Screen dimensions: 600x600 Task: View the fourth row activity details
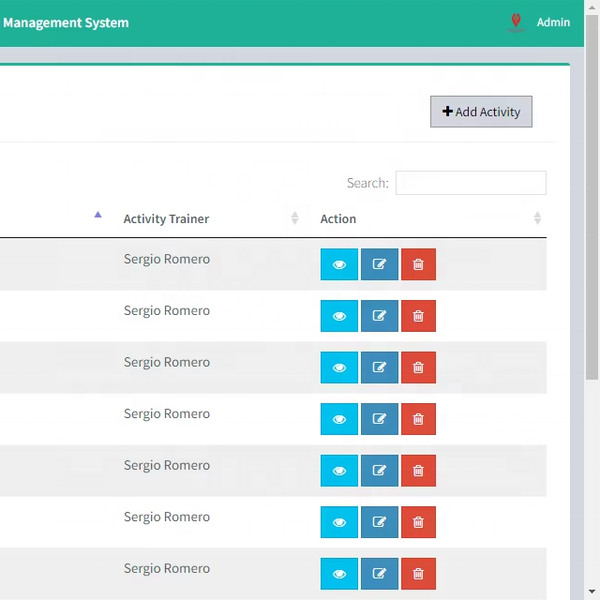(x=339, y=419)
